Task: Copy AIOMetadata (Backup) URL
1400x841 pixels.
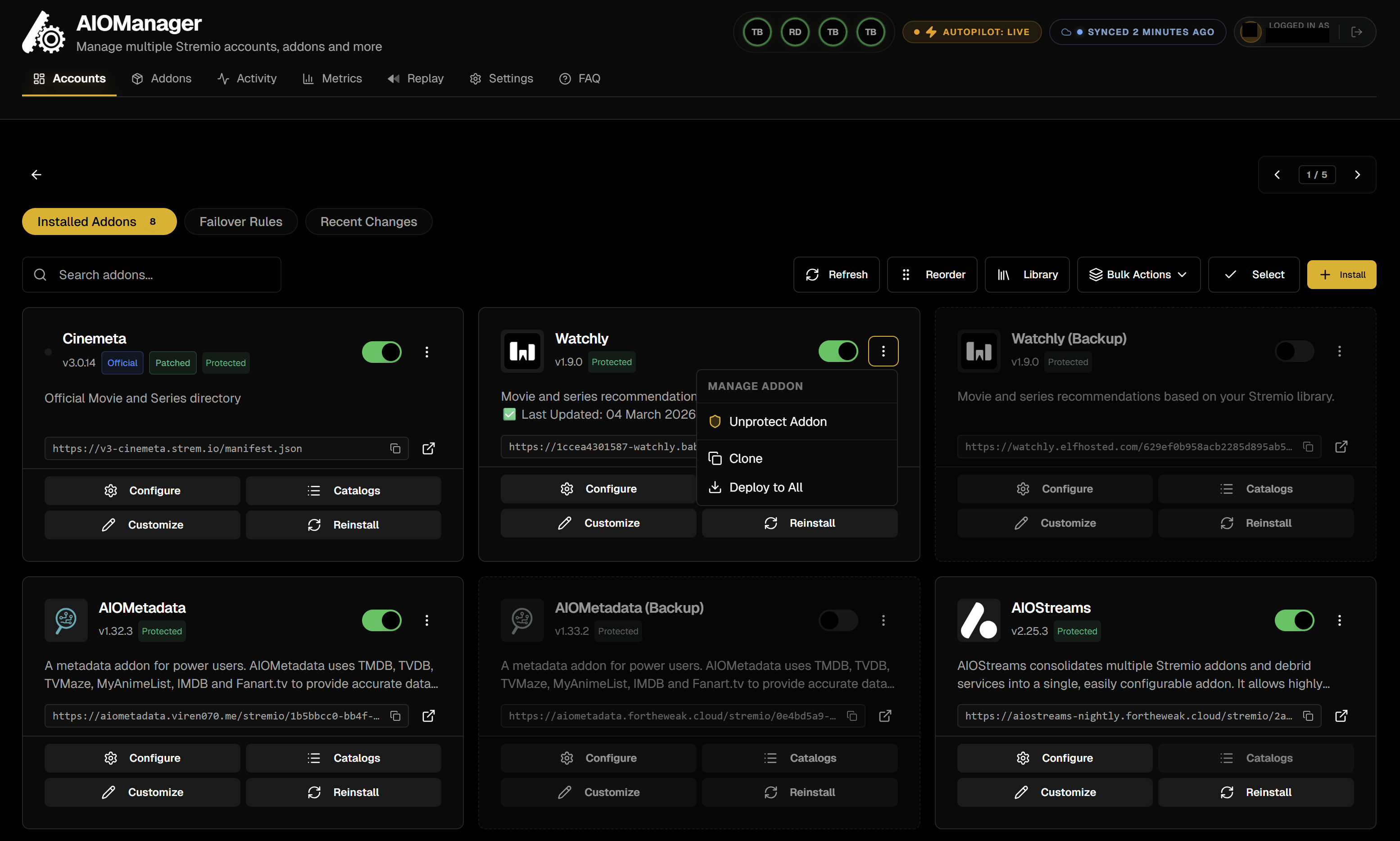Action: 852,716
